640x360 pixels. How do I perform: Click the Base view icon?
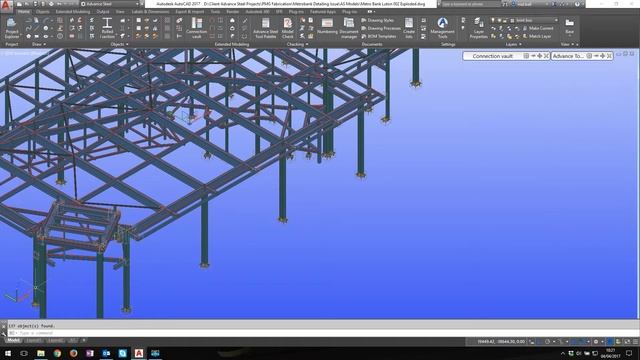569,26
